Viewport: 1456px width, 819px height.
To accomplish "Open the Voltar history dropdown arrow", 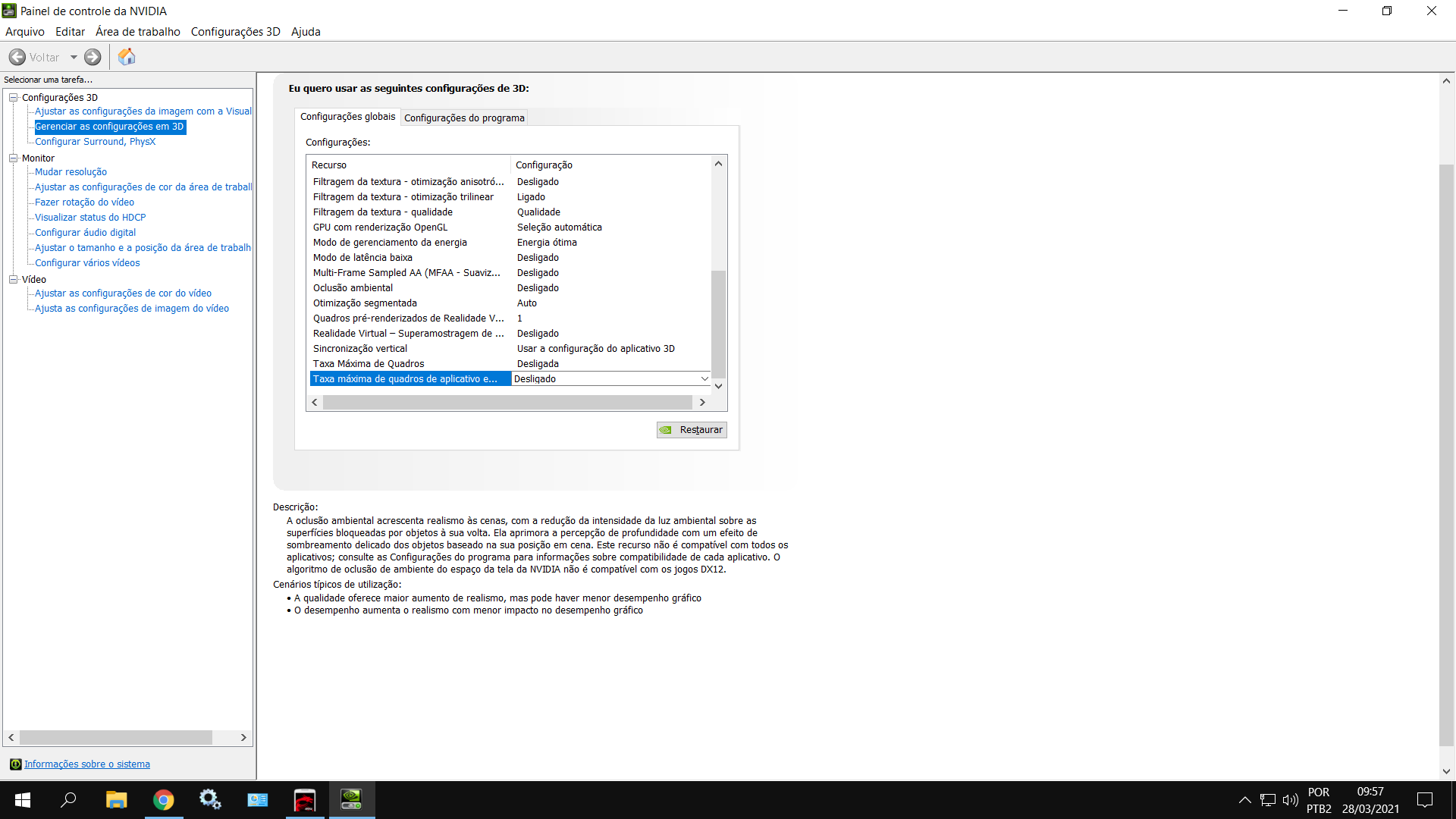I will pos(74,57).
